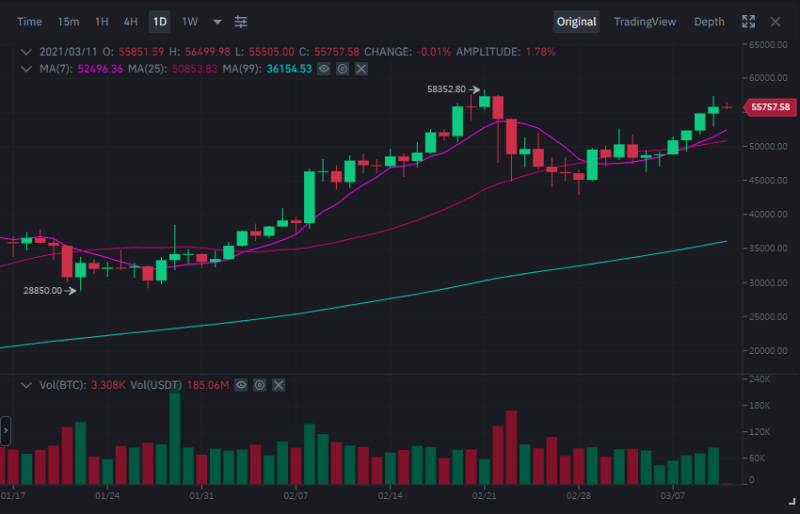Open more time intervals dropdown arrow

[x=217, y=22]
